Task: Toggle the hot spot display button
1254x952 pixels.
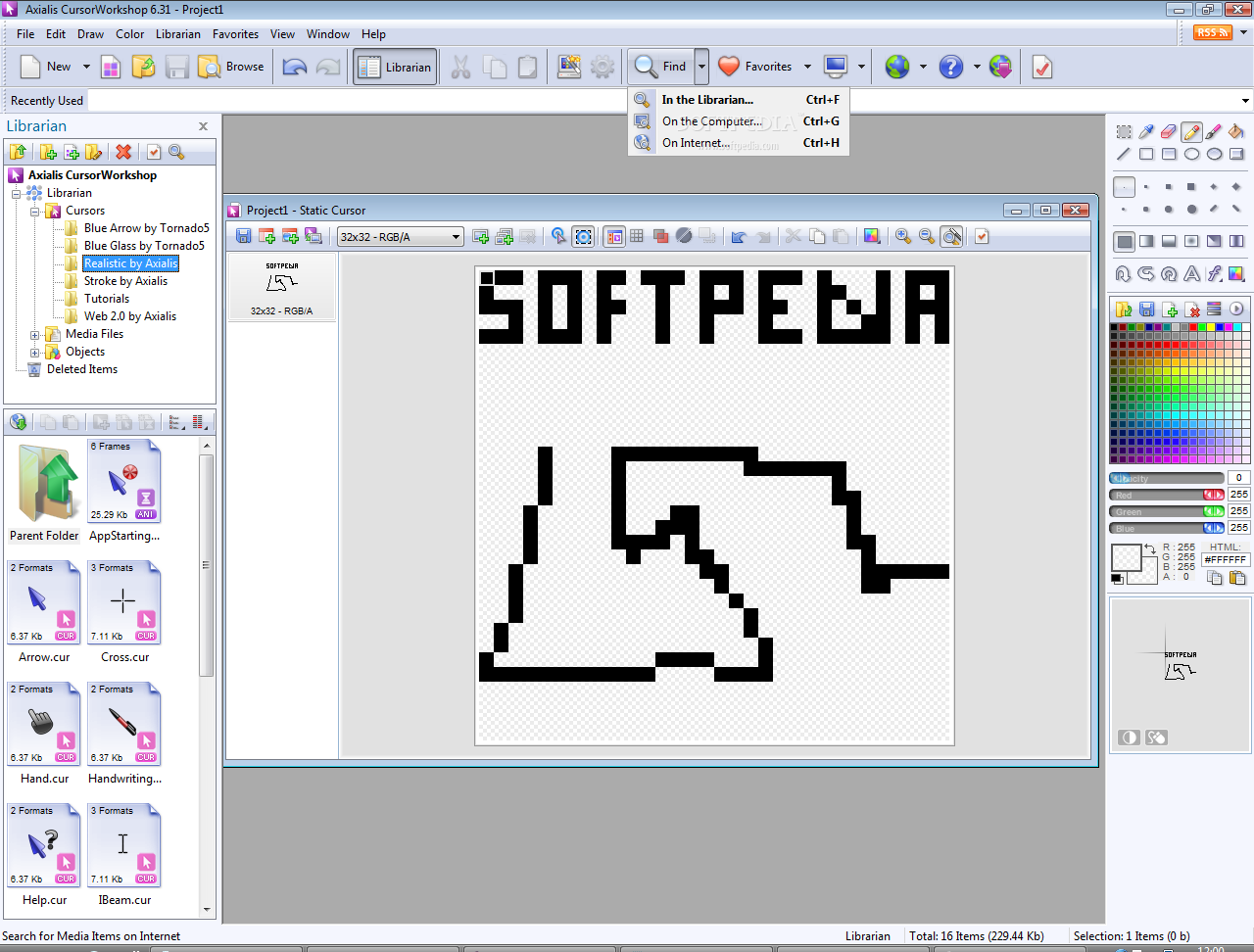Action: [x=584, y=236]
